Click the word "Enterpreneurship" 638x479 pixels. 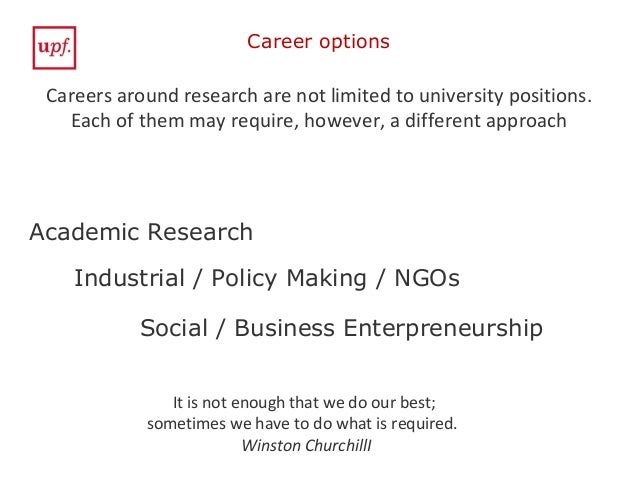(443, 328)
